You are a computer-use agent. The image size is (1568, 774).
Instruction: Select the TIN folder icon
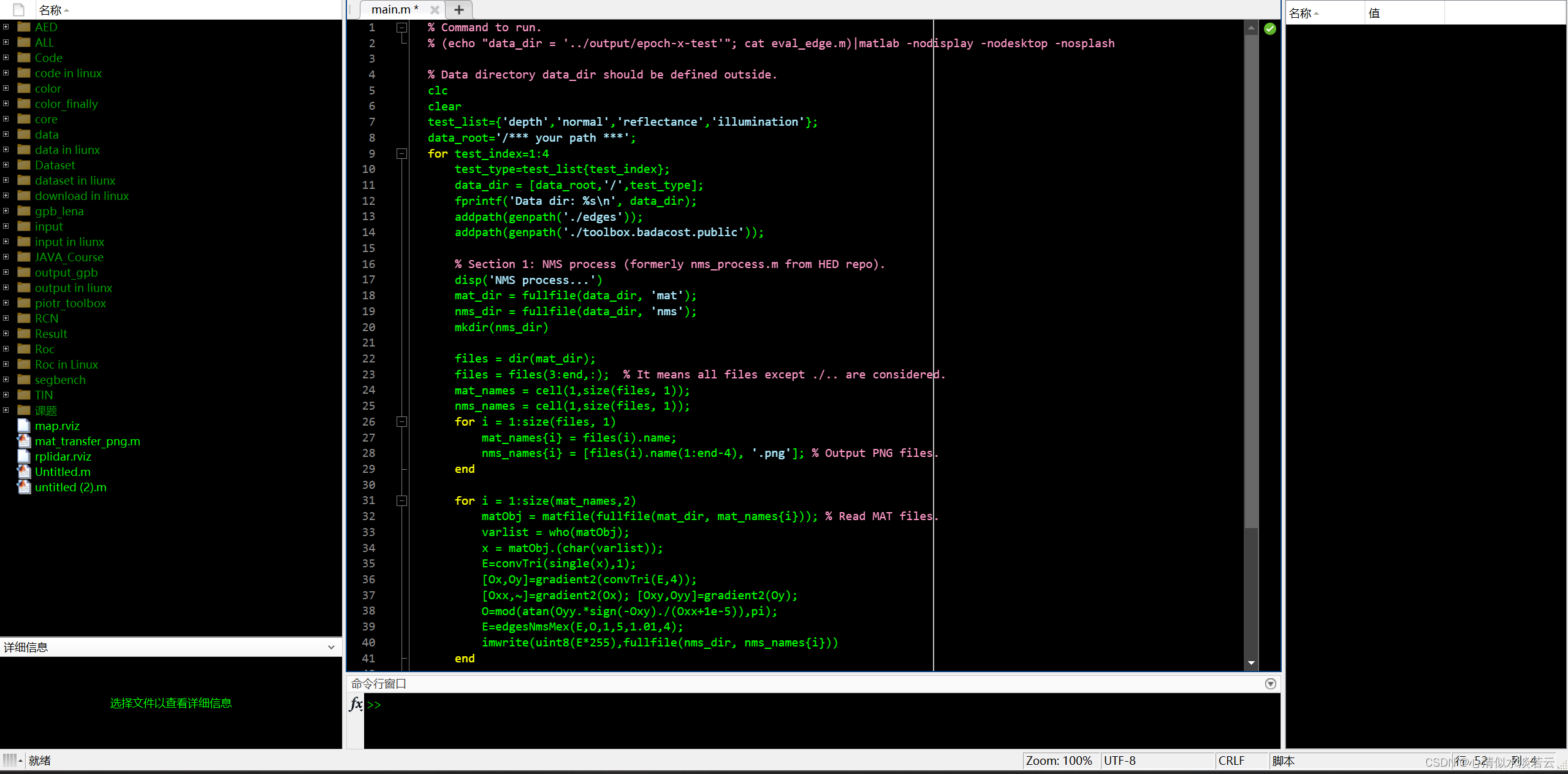(x=24, y=395)
